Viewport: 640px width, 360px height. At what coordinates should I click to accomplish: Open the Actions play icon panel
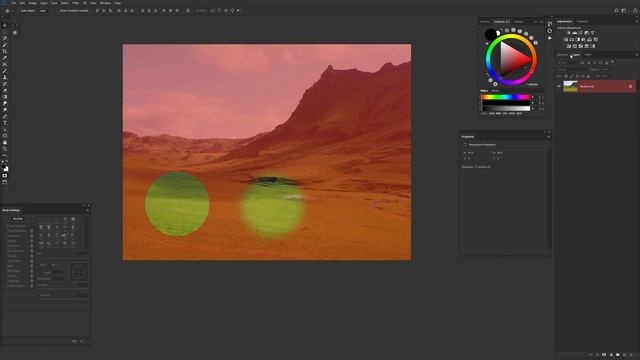pyautogui.click(x=550, y=38)
